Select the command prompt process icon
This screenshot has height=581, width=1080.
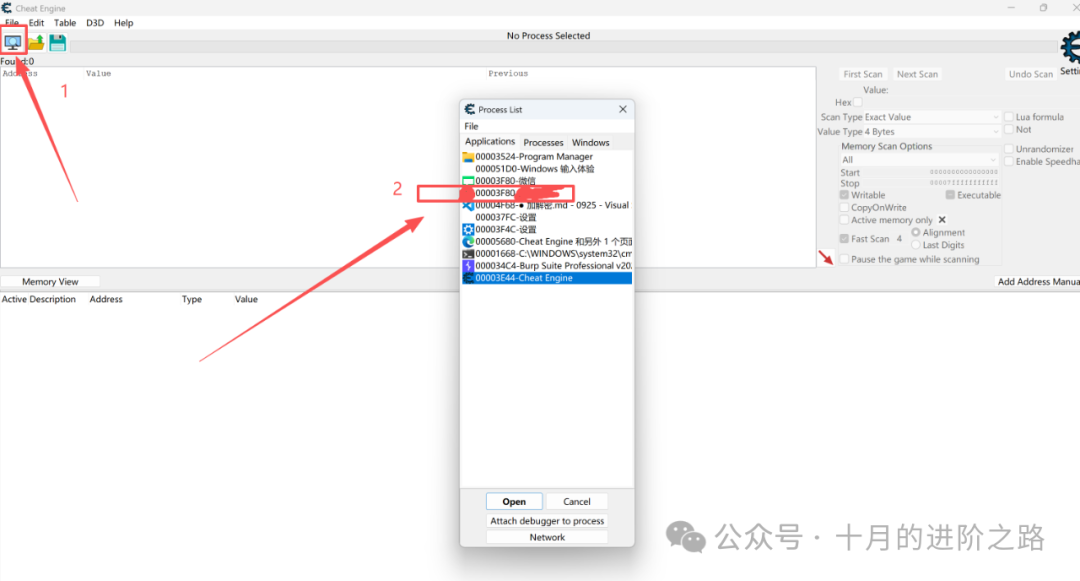coord(468,254)
